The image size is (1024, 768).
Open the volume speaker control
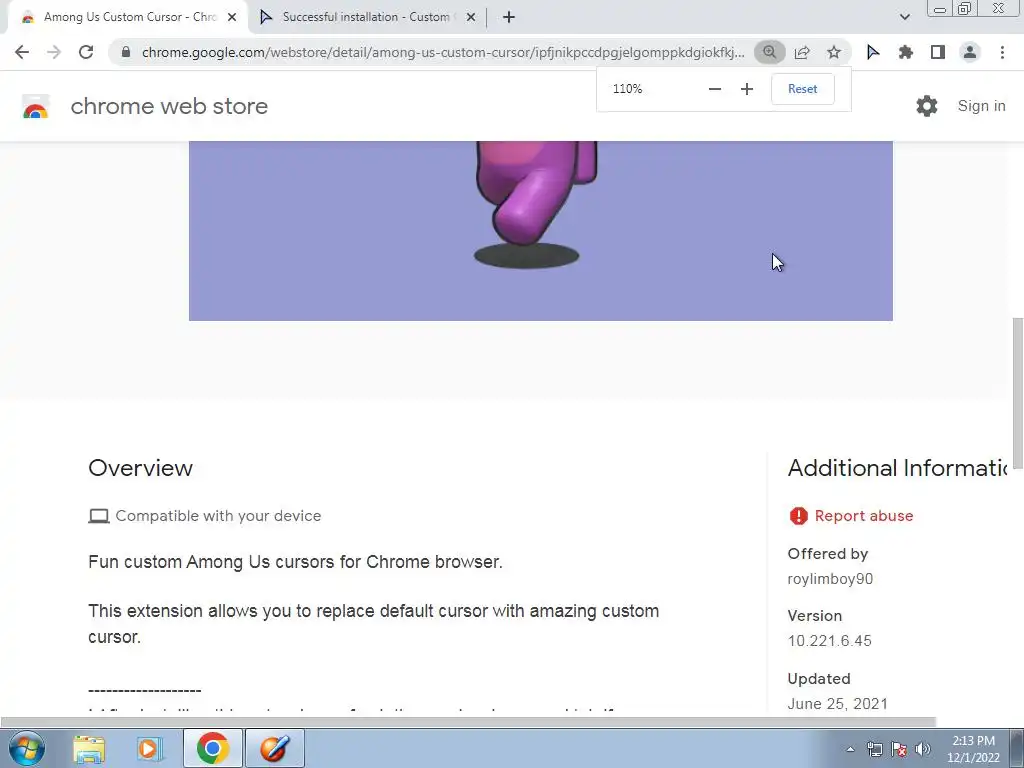click(x=923, y=749)
